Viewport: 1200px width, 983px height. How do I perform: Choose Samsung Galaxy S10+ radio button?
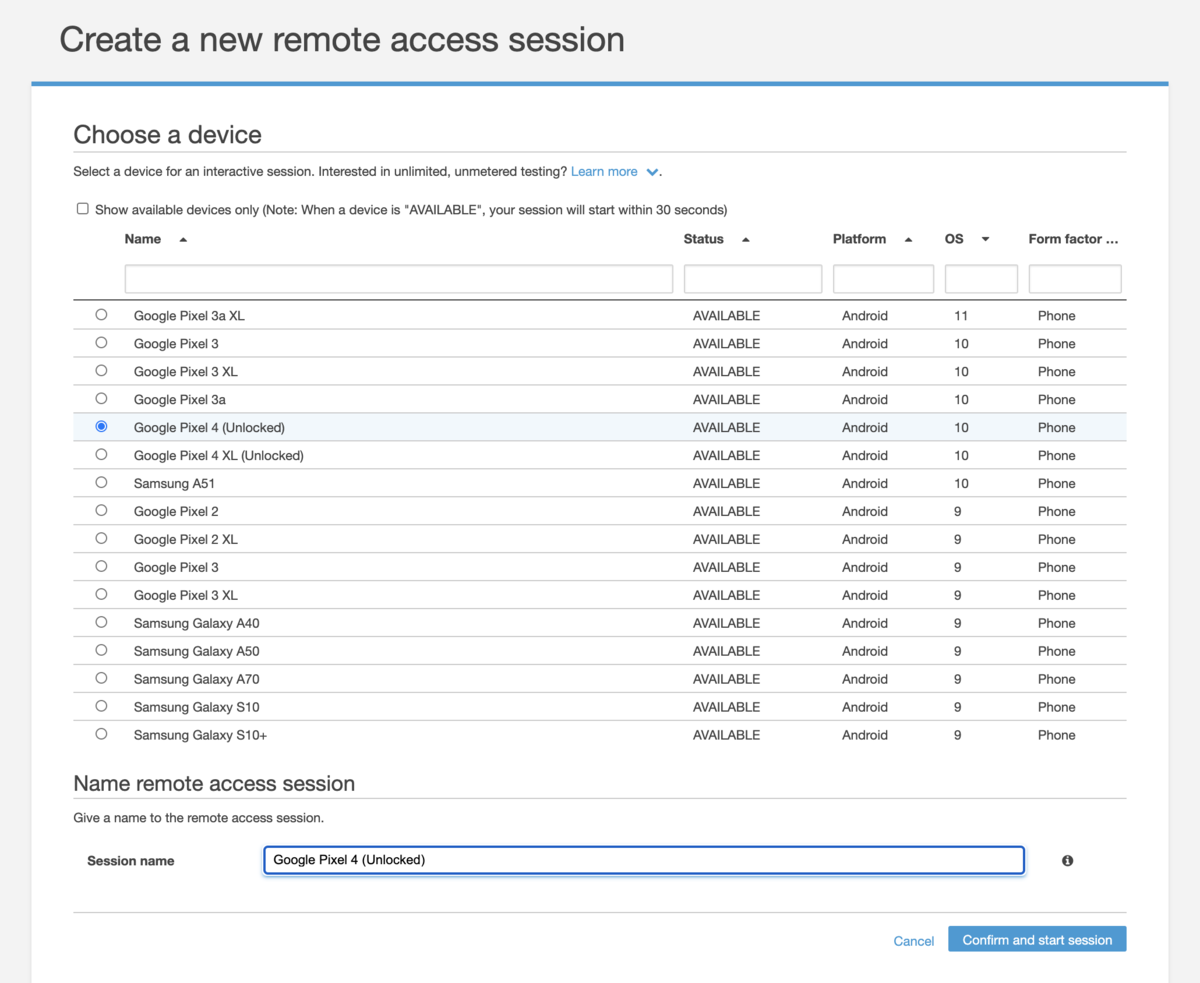(101, 735)
